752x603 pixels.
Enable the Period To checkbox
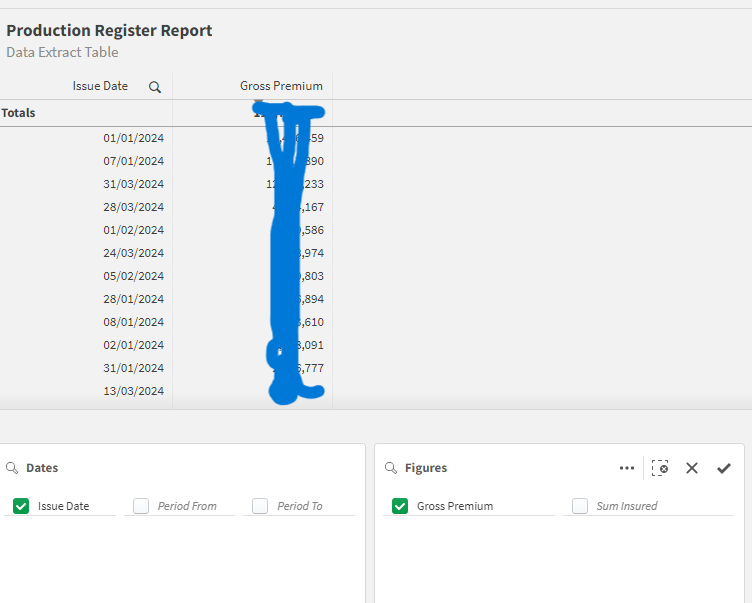coord(260,506)
